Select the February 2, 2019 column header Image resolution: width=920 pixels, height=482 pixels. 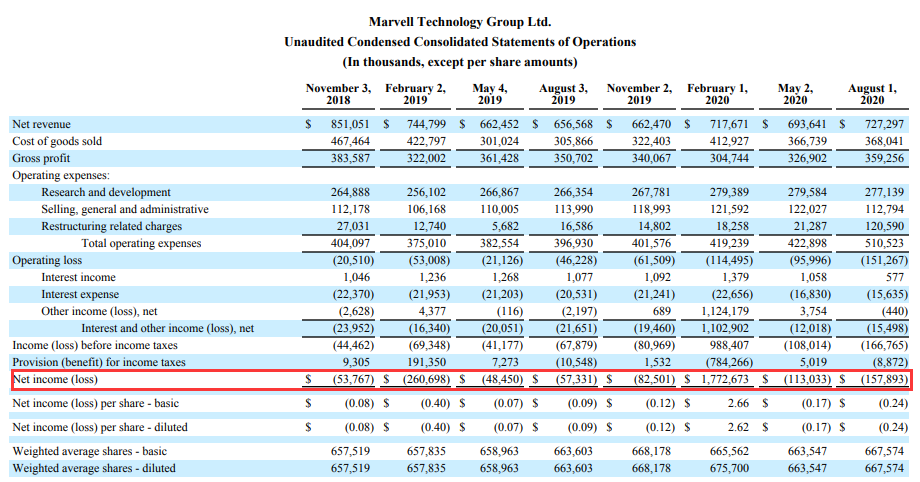(x=415, y=94)
